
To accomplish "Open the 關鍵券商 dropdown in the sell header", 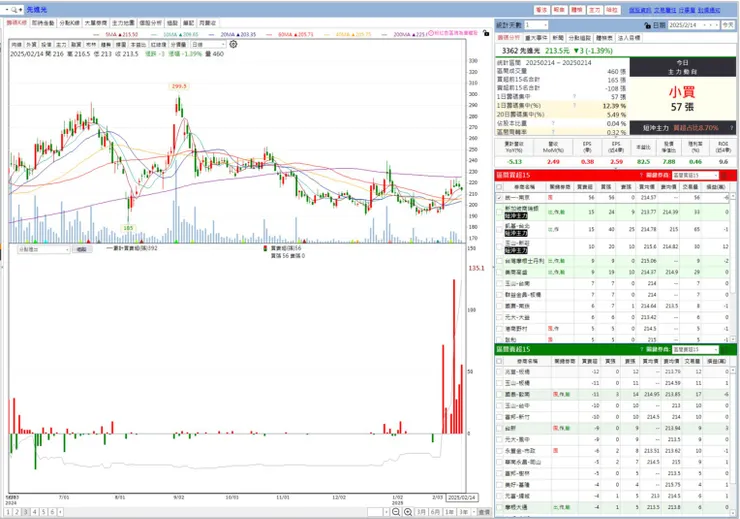I will point(695,350).
